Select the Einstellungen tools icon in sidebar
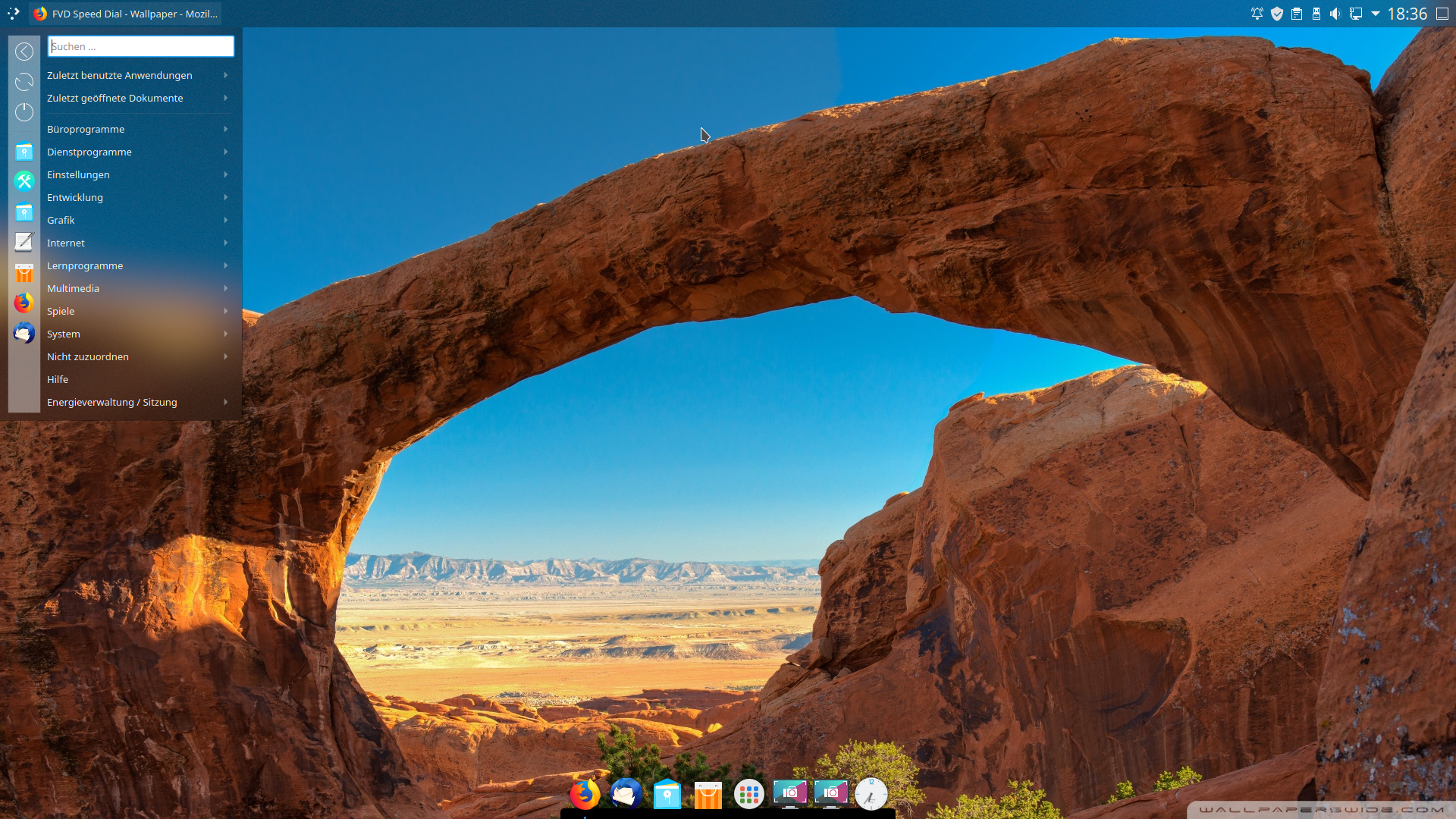Viewport: 1456px width, 819px height. click(x=24, y=181)
